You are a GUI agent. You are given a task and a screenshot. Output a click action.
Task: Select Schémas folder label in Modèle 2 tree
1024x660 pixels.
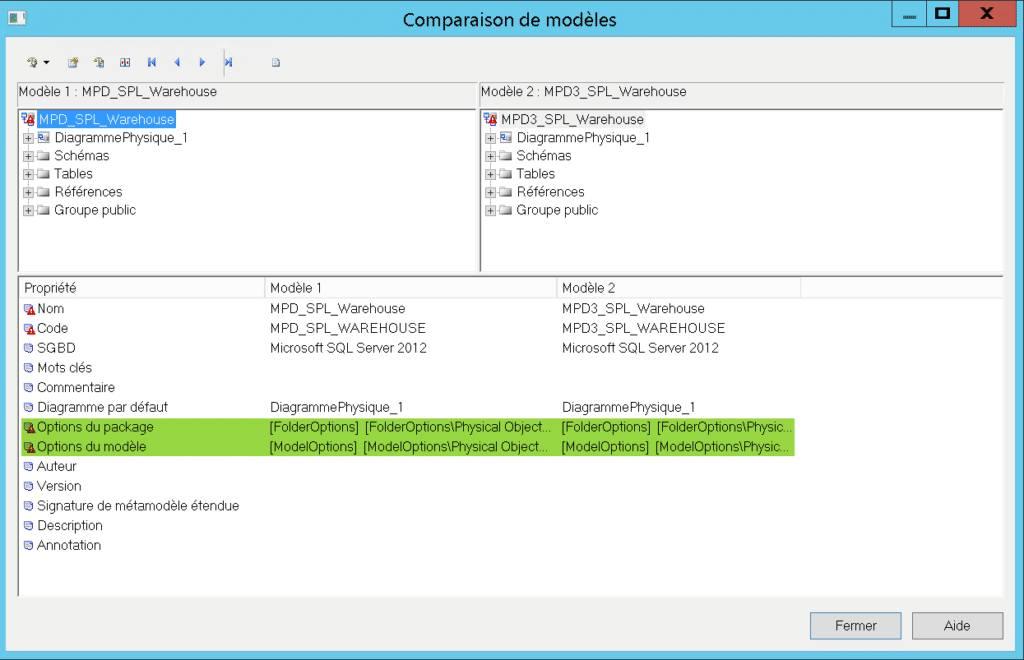point(544,156)
